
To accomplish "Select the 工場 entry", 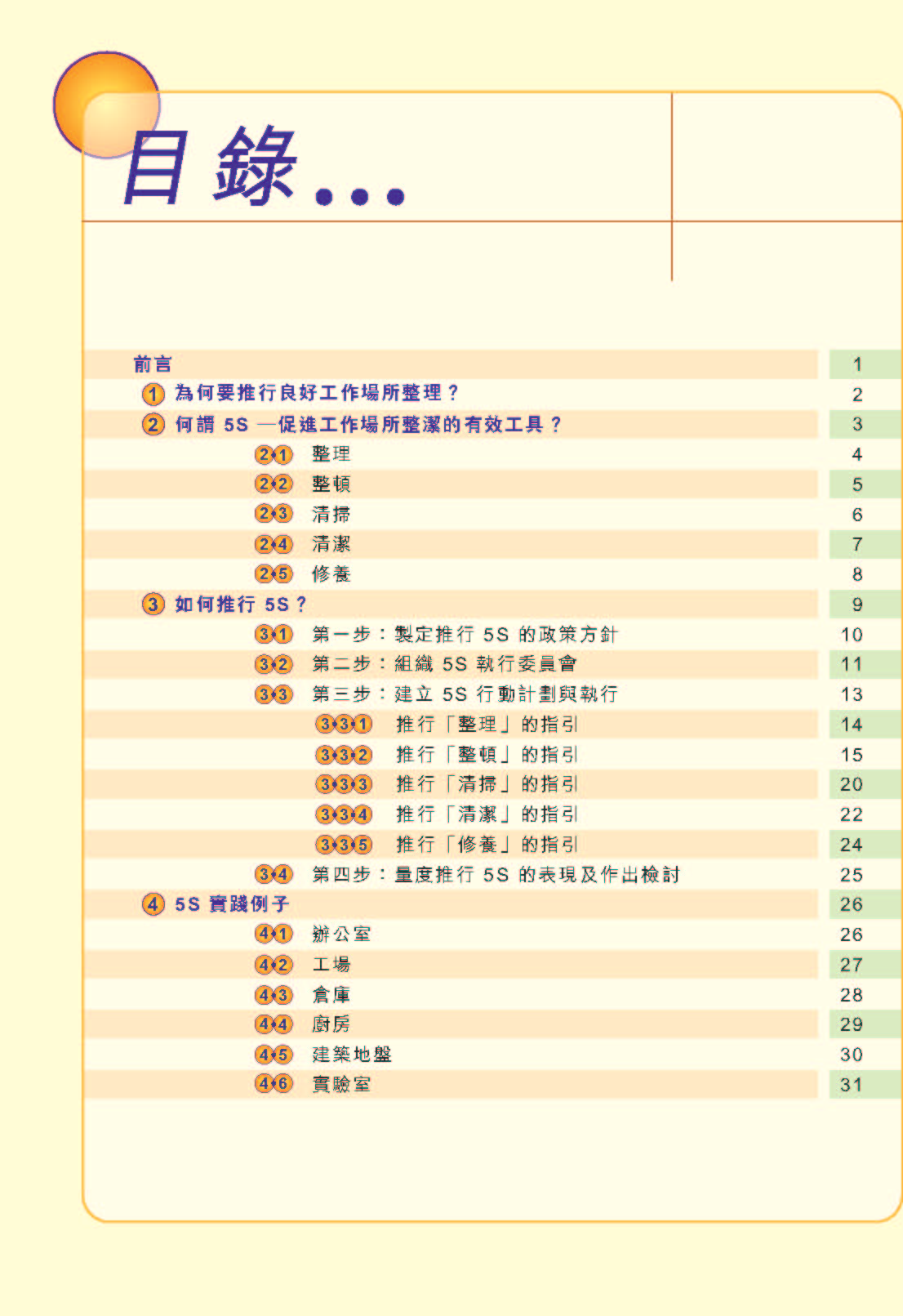I will [331, 965].
